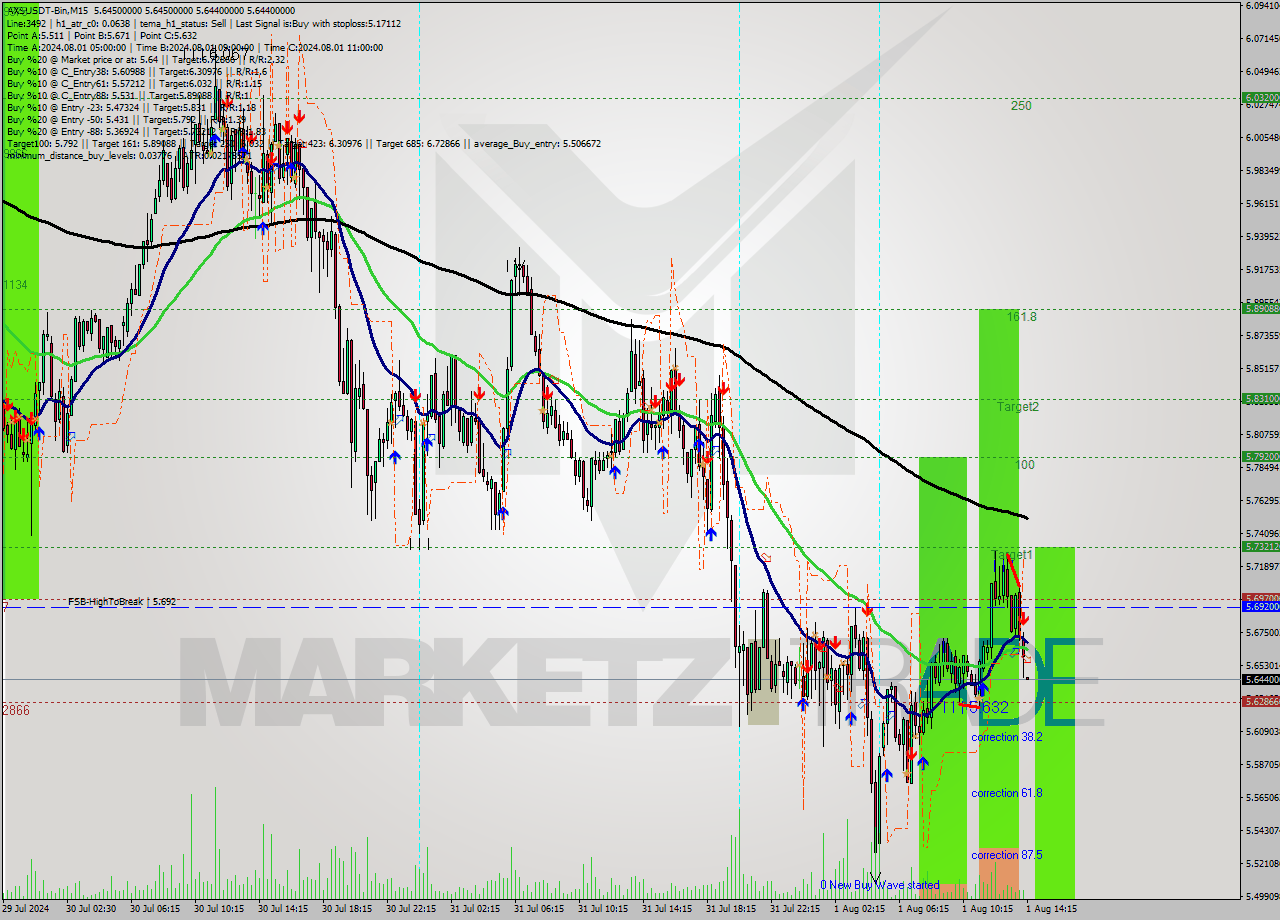Click the 'Buy %20 @ Market price' line
Screen dimensions: 1280x920
(x=146, y=59)
